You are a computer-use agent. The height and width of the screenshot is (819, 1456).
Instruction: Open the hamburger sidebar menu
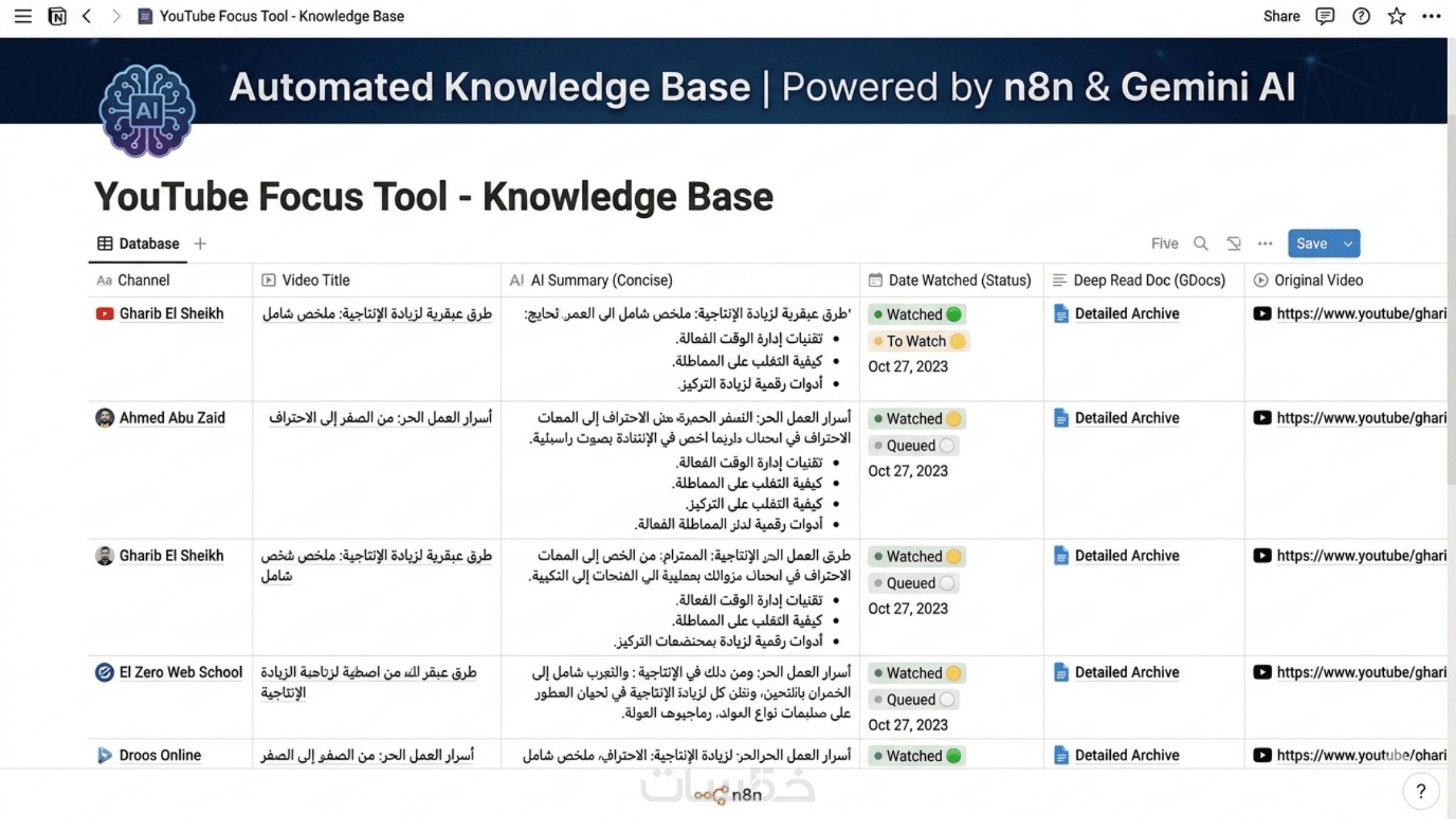click(23, 16)
